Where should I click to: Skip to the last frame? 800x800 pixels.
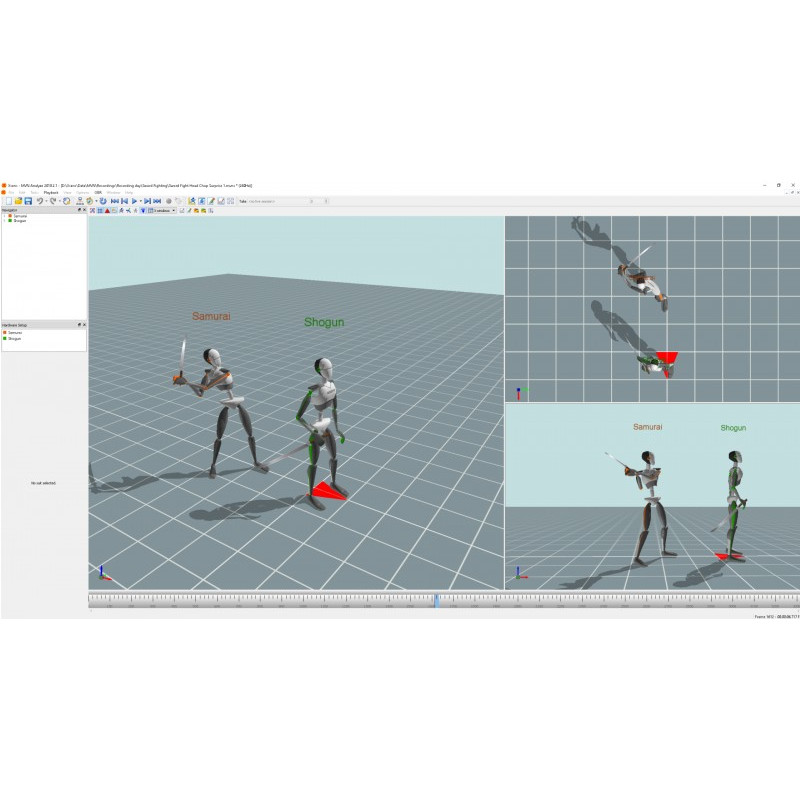(156, 201)
